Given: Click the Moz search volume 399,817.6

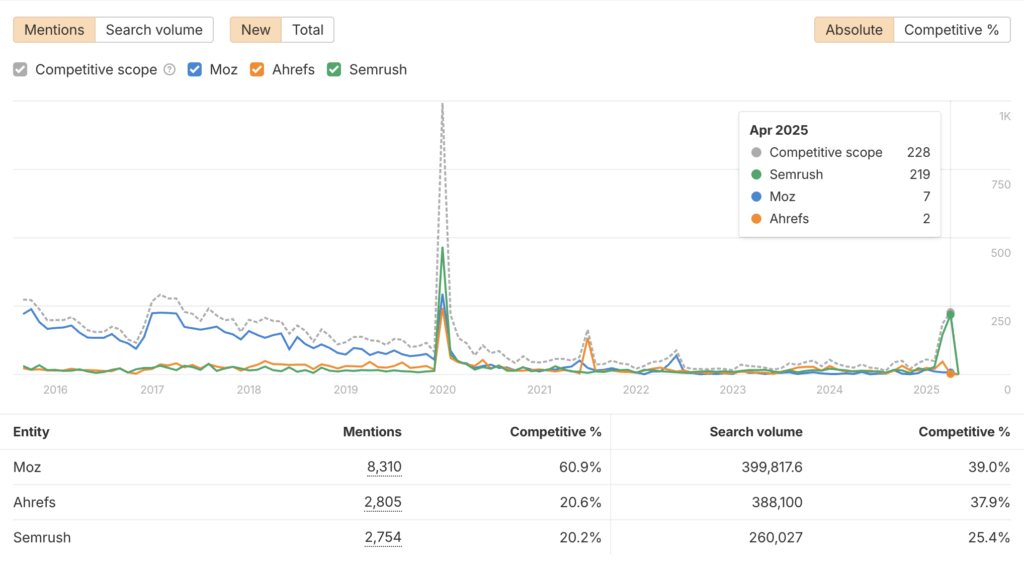Looking at the screenshot, I should [772, 467].
